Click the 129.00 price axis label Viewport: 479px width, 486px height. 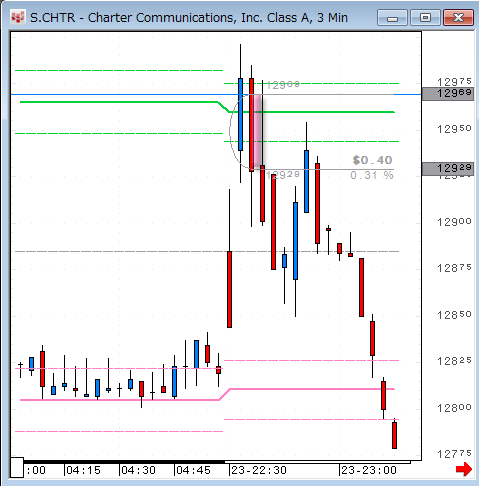point(454,222)
